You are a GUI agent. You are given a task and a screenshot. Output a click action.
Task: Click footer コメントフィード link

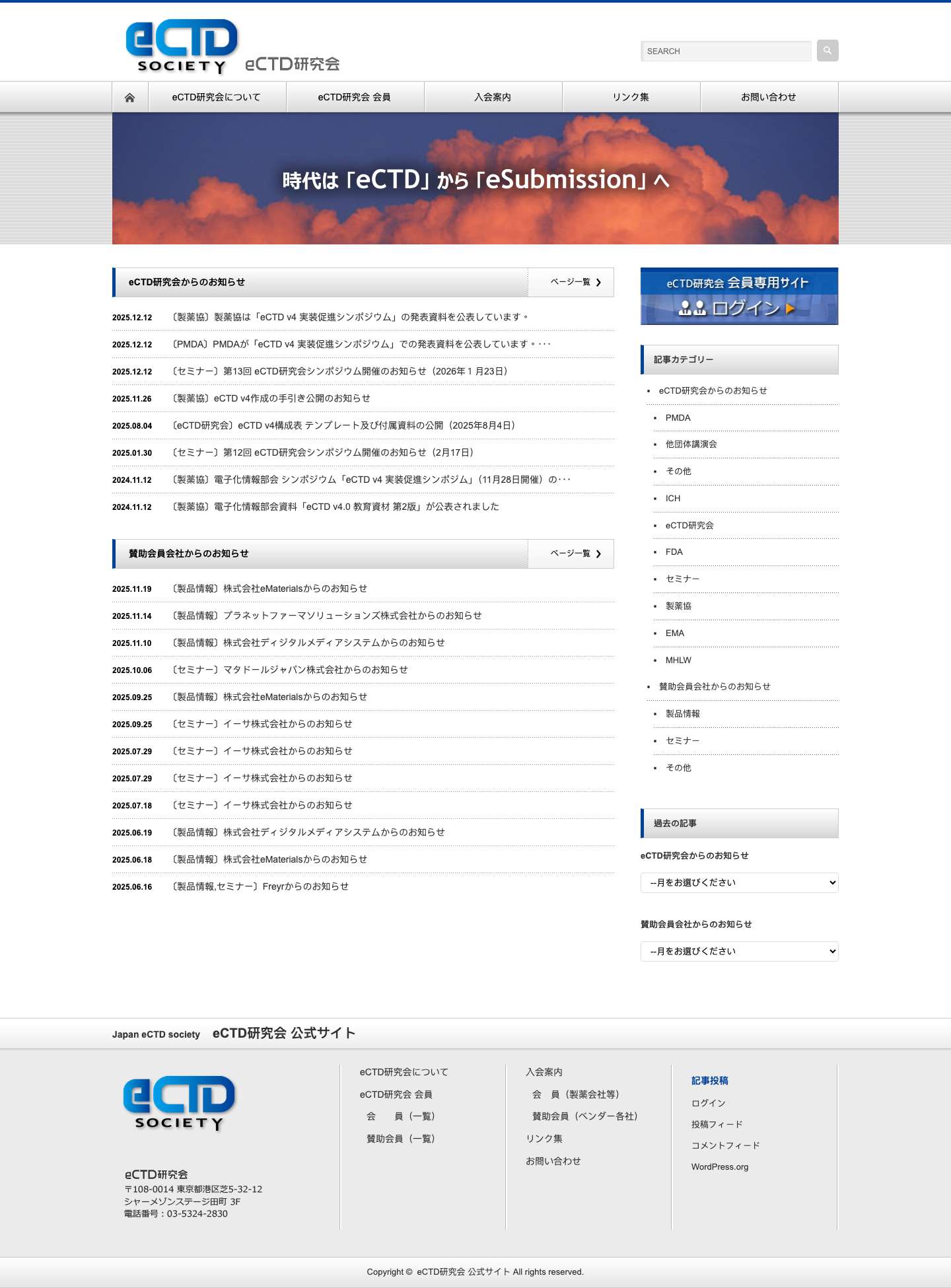tap(725, 1145)
